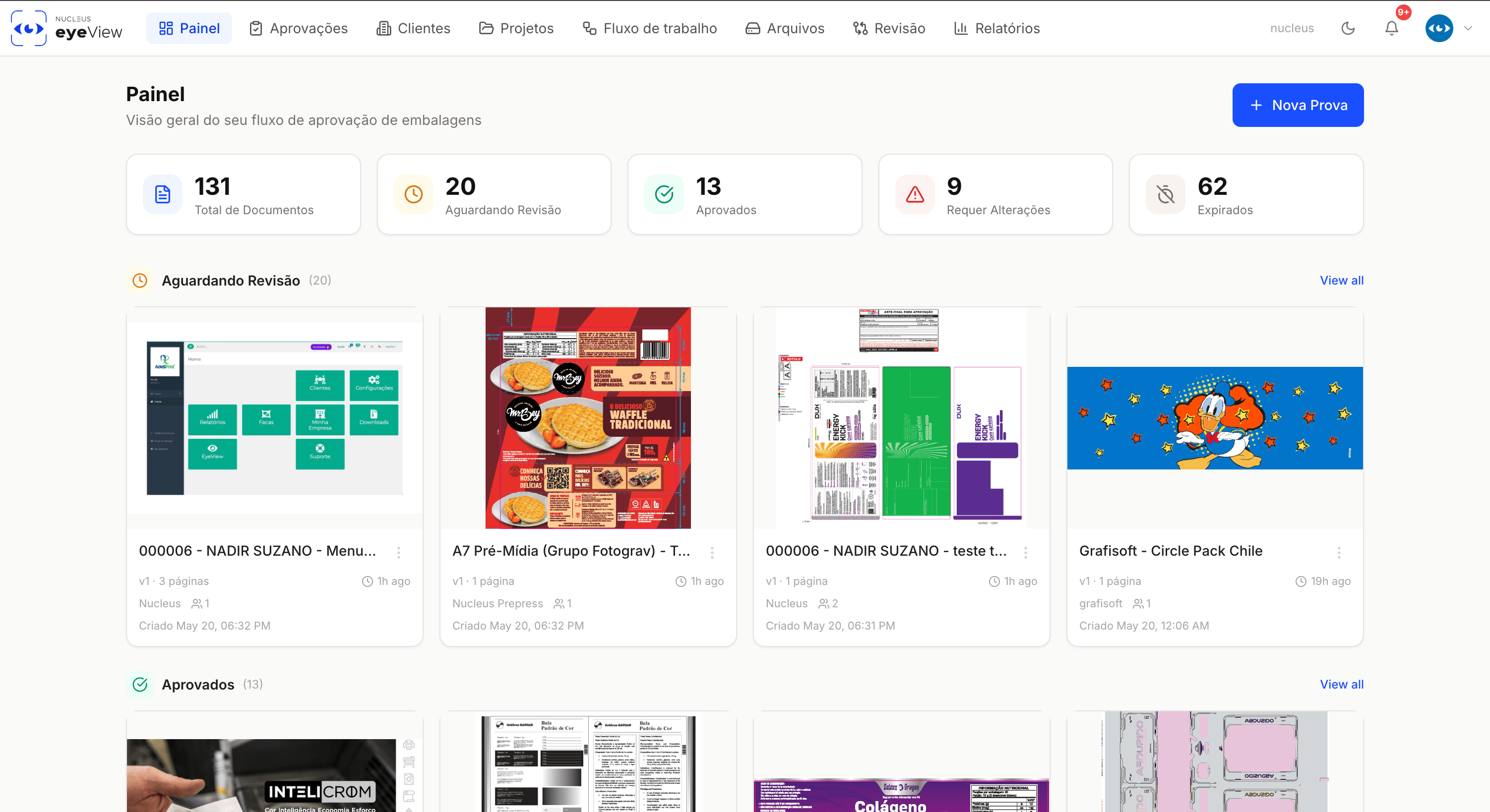This screenshot has height=812, width=1490.
Task: Click the clock icon beside '19h ago'
Action: 1301,581
